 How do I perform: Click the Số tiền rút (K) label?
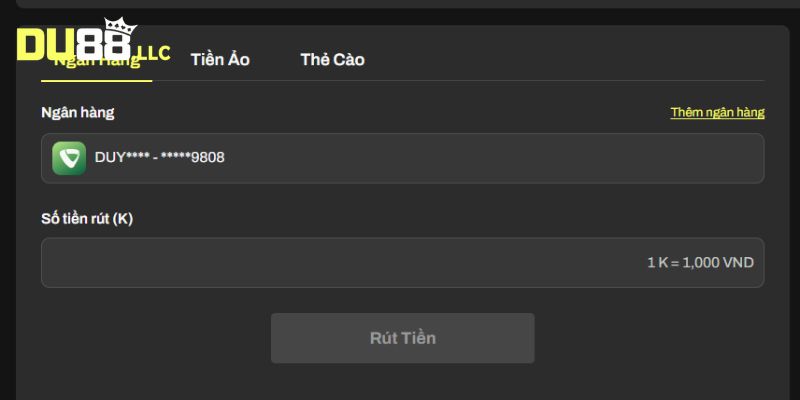(87, 219)
